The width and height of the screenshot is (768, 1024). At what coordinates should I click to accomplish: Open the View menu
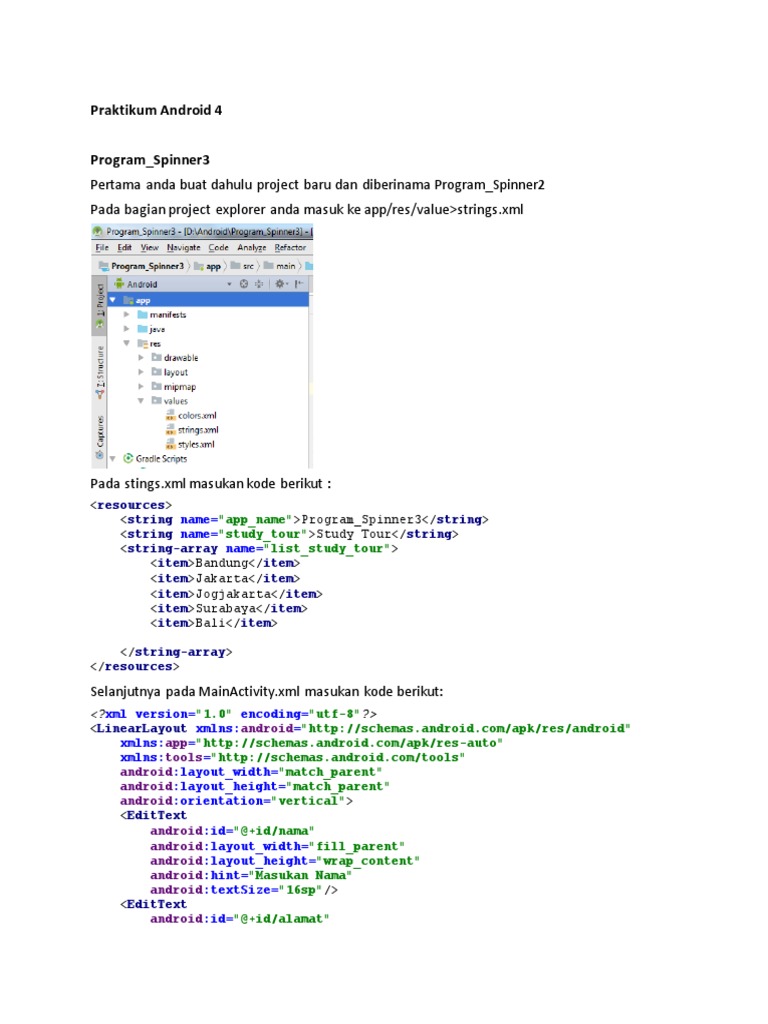[150, 248]
